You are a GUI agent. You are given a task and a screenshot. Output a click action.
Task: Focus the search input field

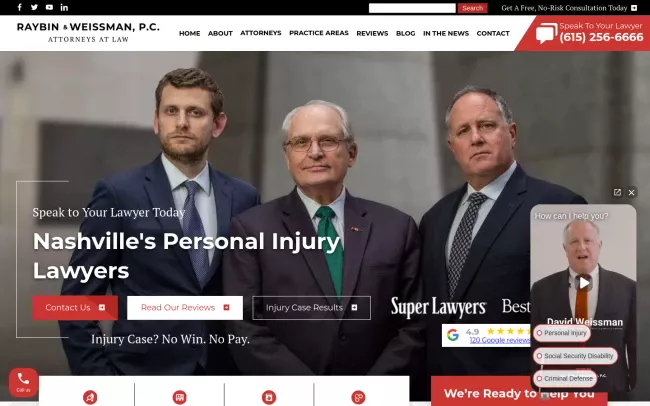pos(412,8)
